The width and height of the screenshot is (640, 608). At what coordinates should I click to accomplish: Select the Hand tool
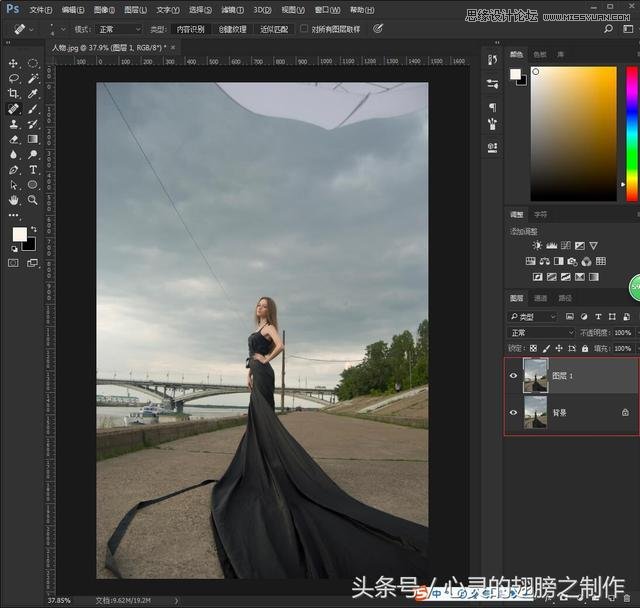coord(14,200)
